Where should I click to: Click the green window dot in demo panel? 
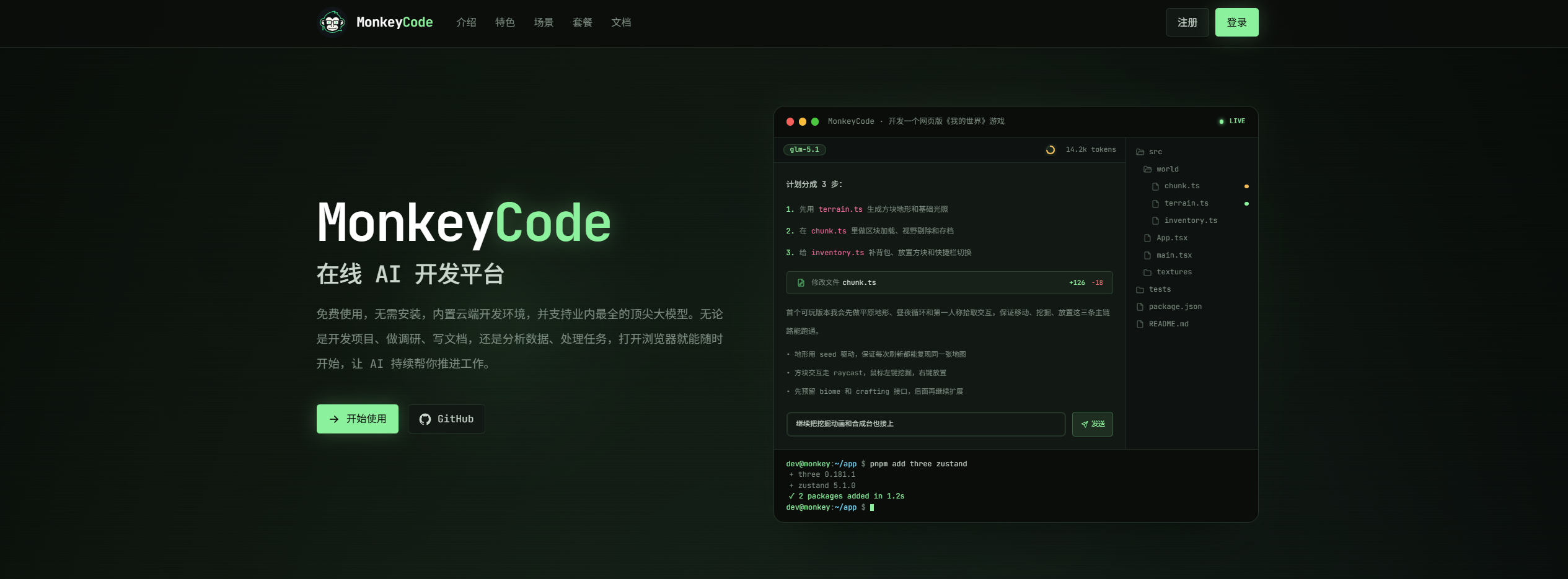click(x=815, y=121)
